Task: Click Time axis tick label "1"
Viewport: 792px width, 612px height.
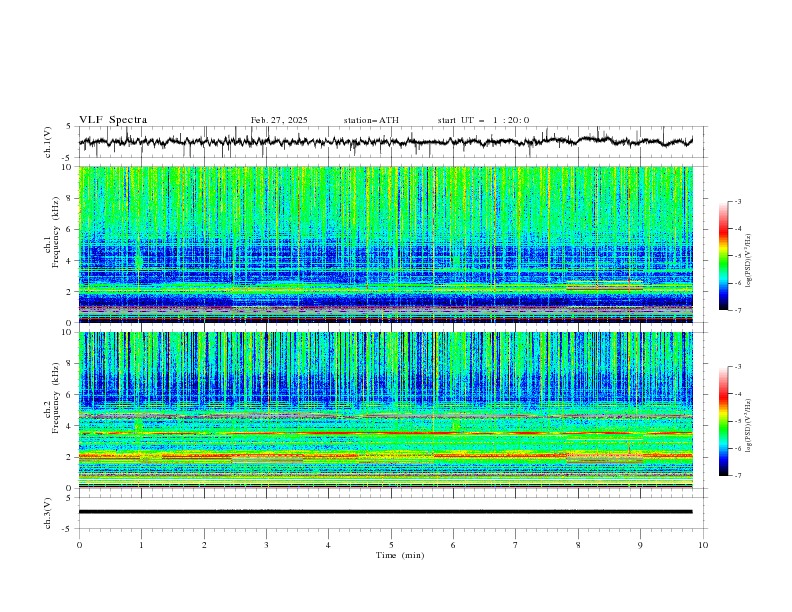Action: [x=141, y=545]
